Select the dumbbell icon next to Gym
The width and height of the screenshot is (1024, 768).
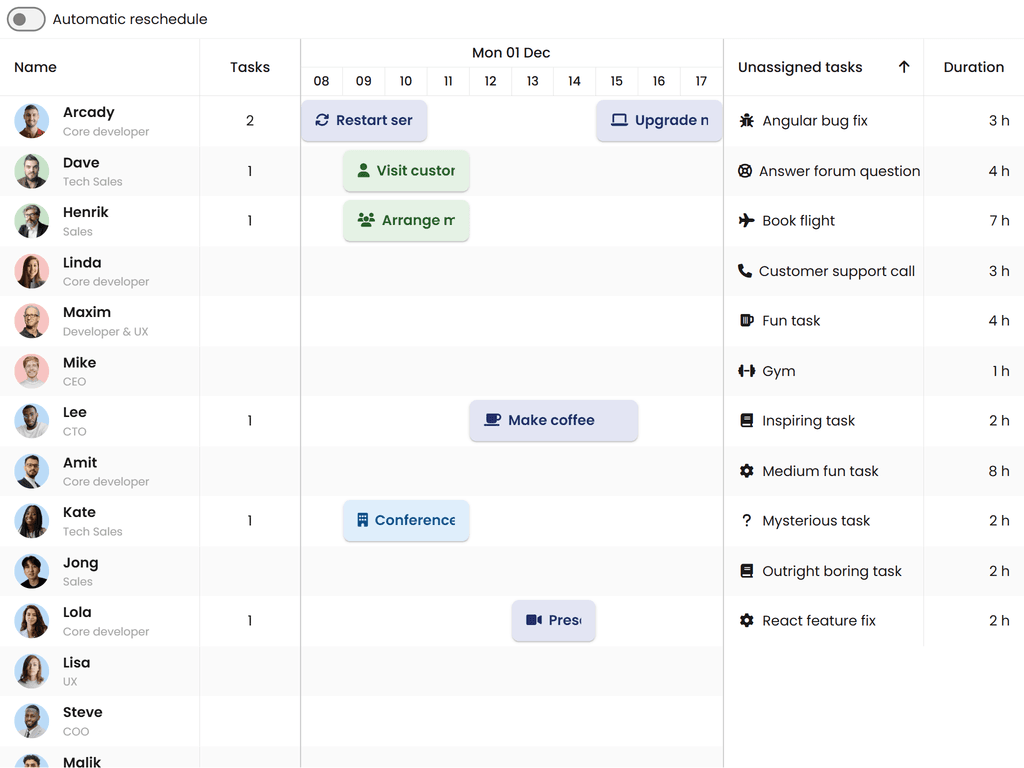(746, 370)
